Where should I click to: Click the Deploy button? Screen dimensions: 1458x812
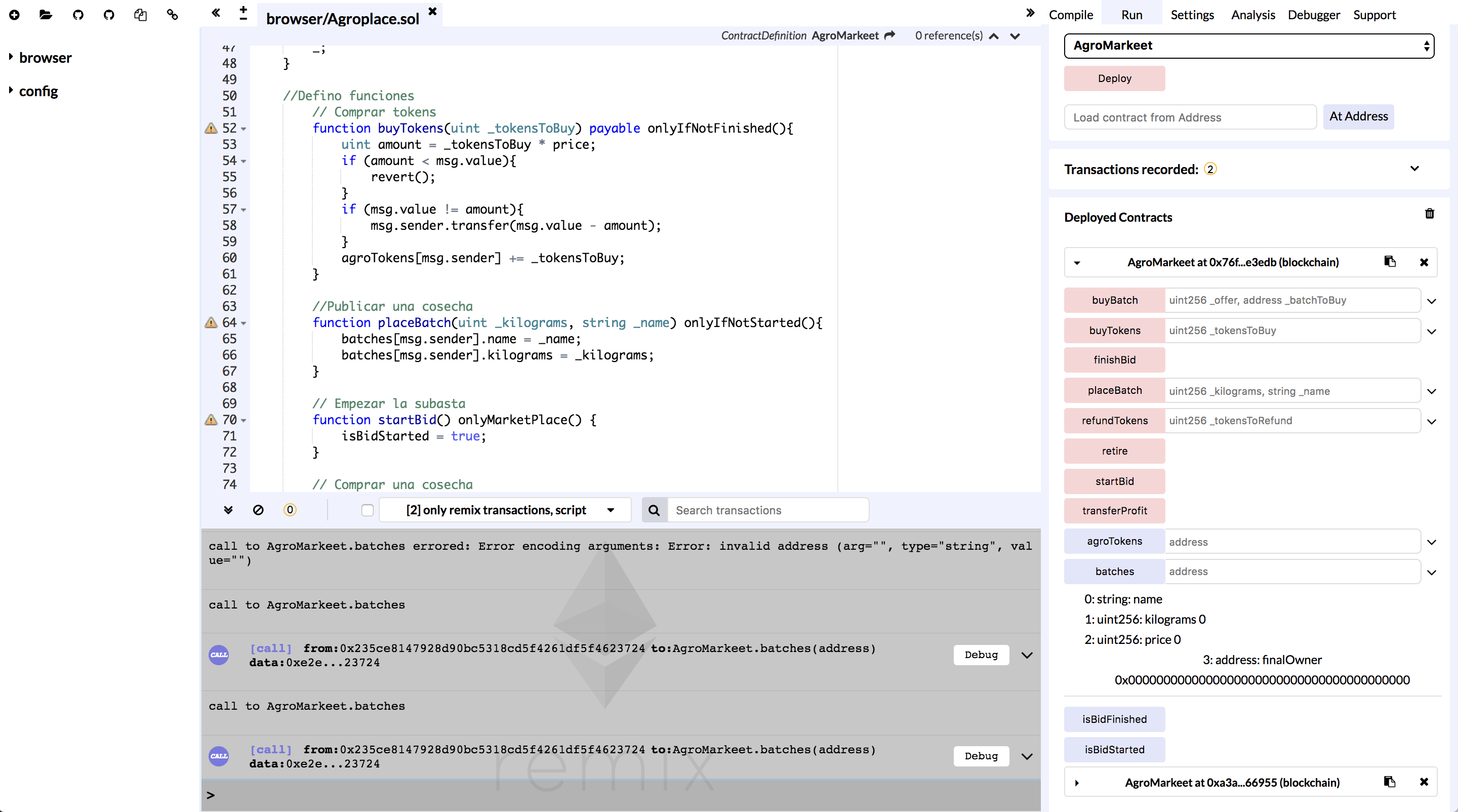pyautogui.click(x=1114, y=78)
